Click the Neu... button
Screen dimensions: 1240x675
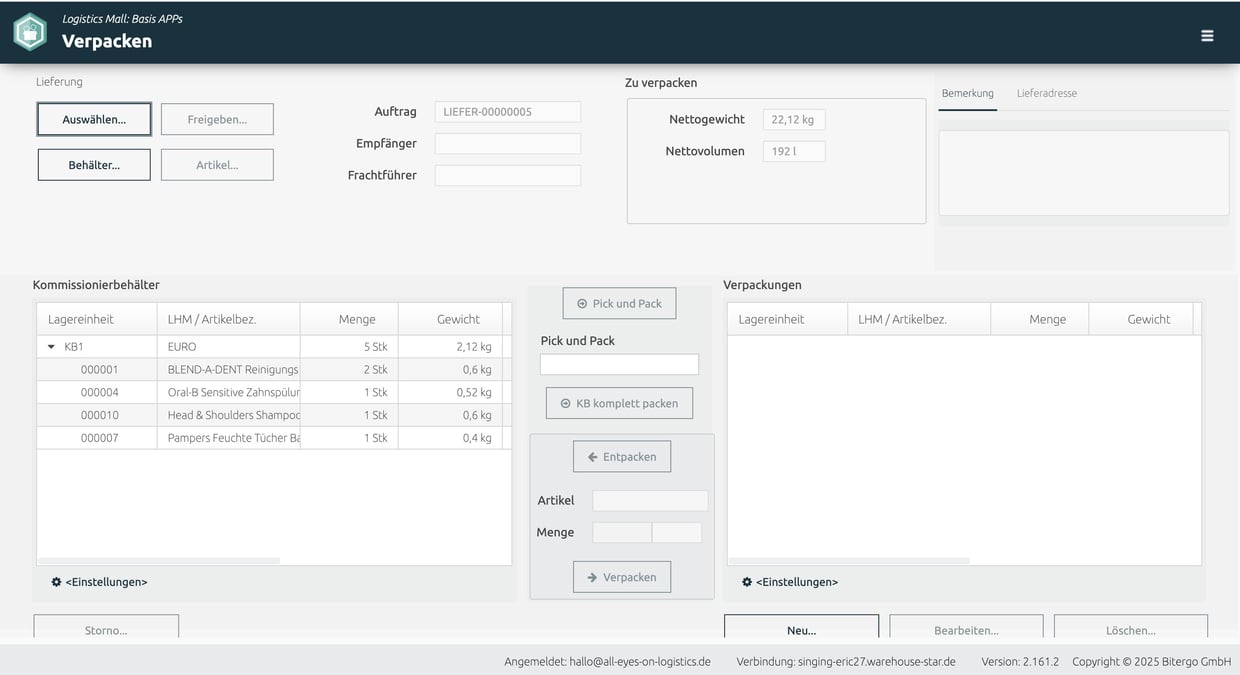pyautogui.click(x=802, y=627)
